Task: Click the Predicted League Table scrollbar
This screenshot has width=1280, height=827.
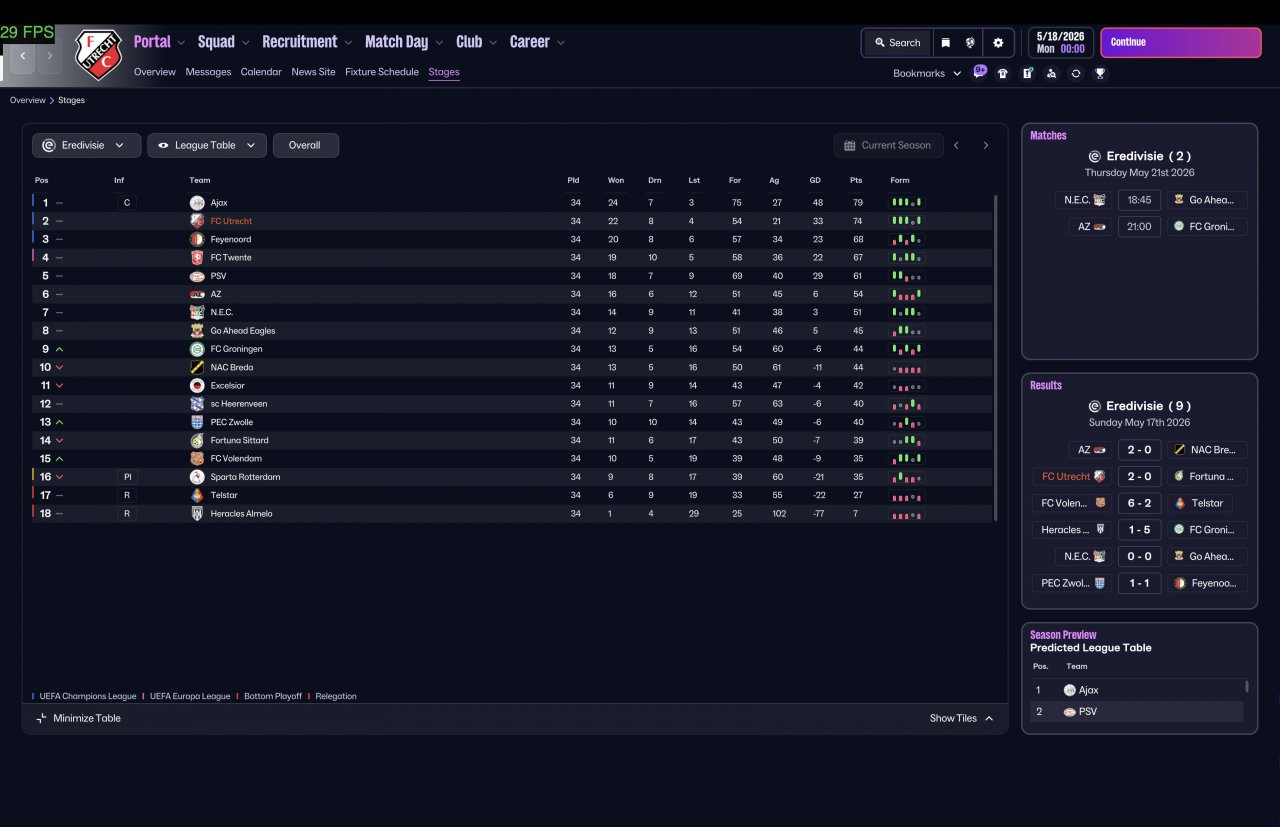Action: click(x=1246, y=687)
